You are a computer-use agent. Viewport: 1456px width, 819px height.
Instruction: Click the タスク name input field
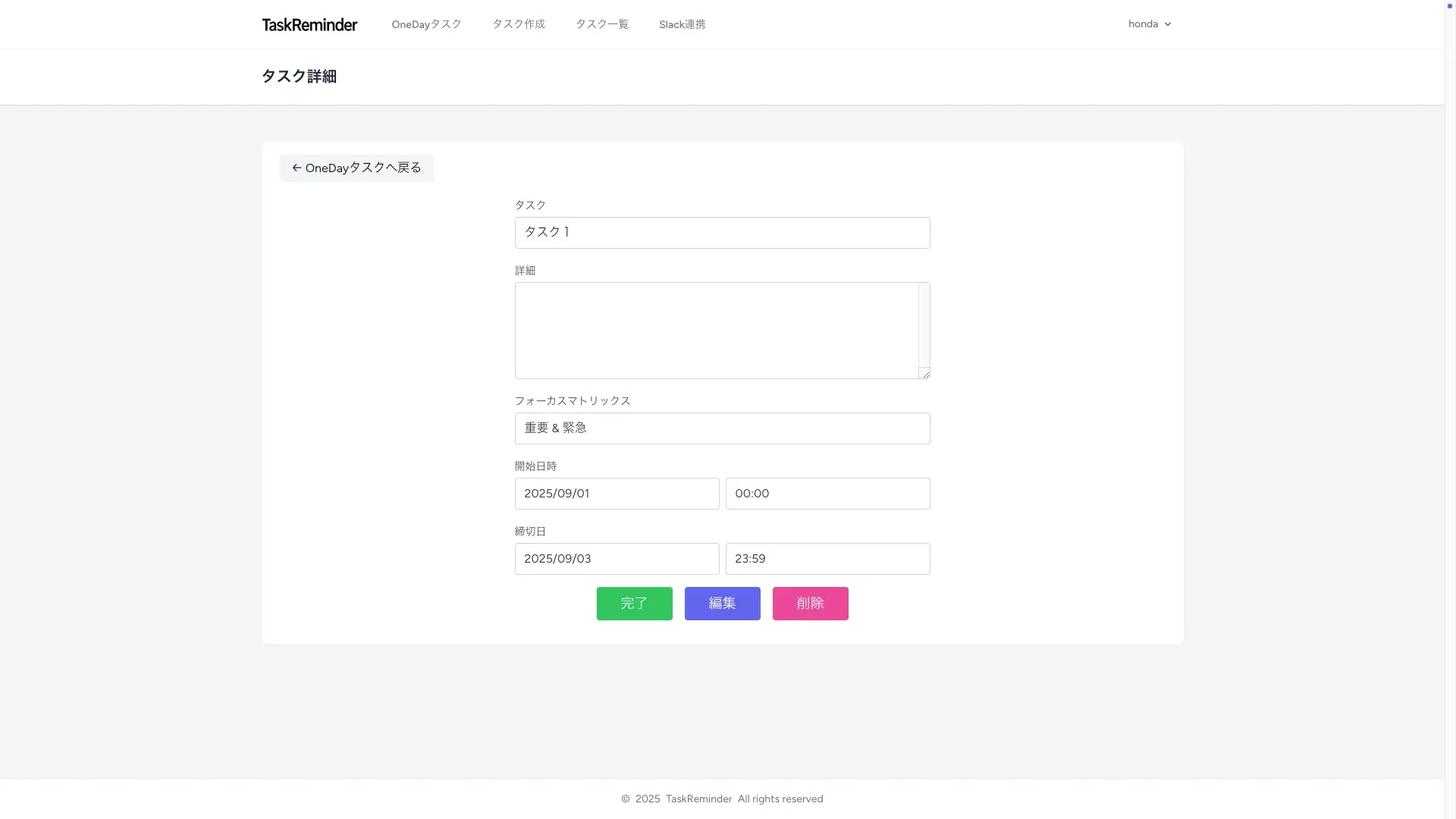pyautogui.click(x=722, y=233)
